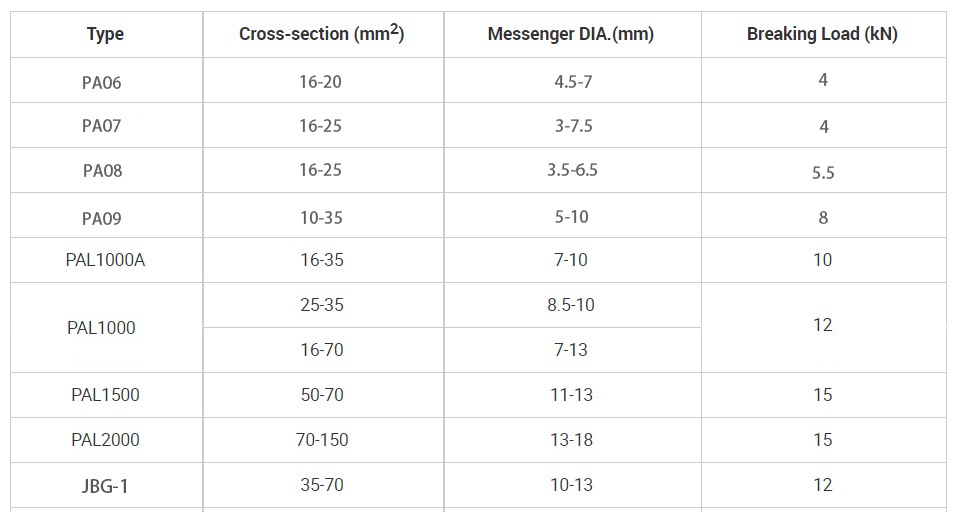Viewport: 959px width, 512px height.
Task: Click the merged PAL1000 type cell
Action: coord(106,327)
